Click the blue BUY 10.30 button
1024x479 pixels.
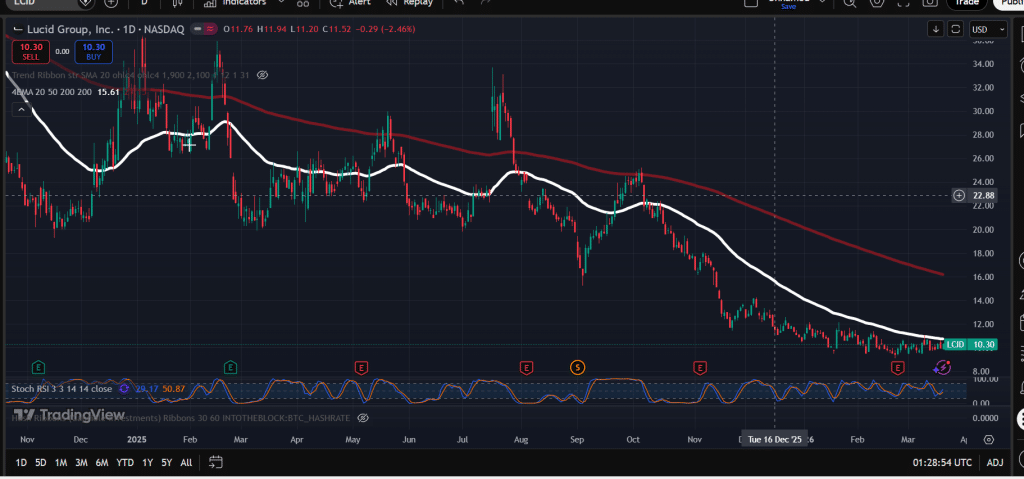point(94,50)
